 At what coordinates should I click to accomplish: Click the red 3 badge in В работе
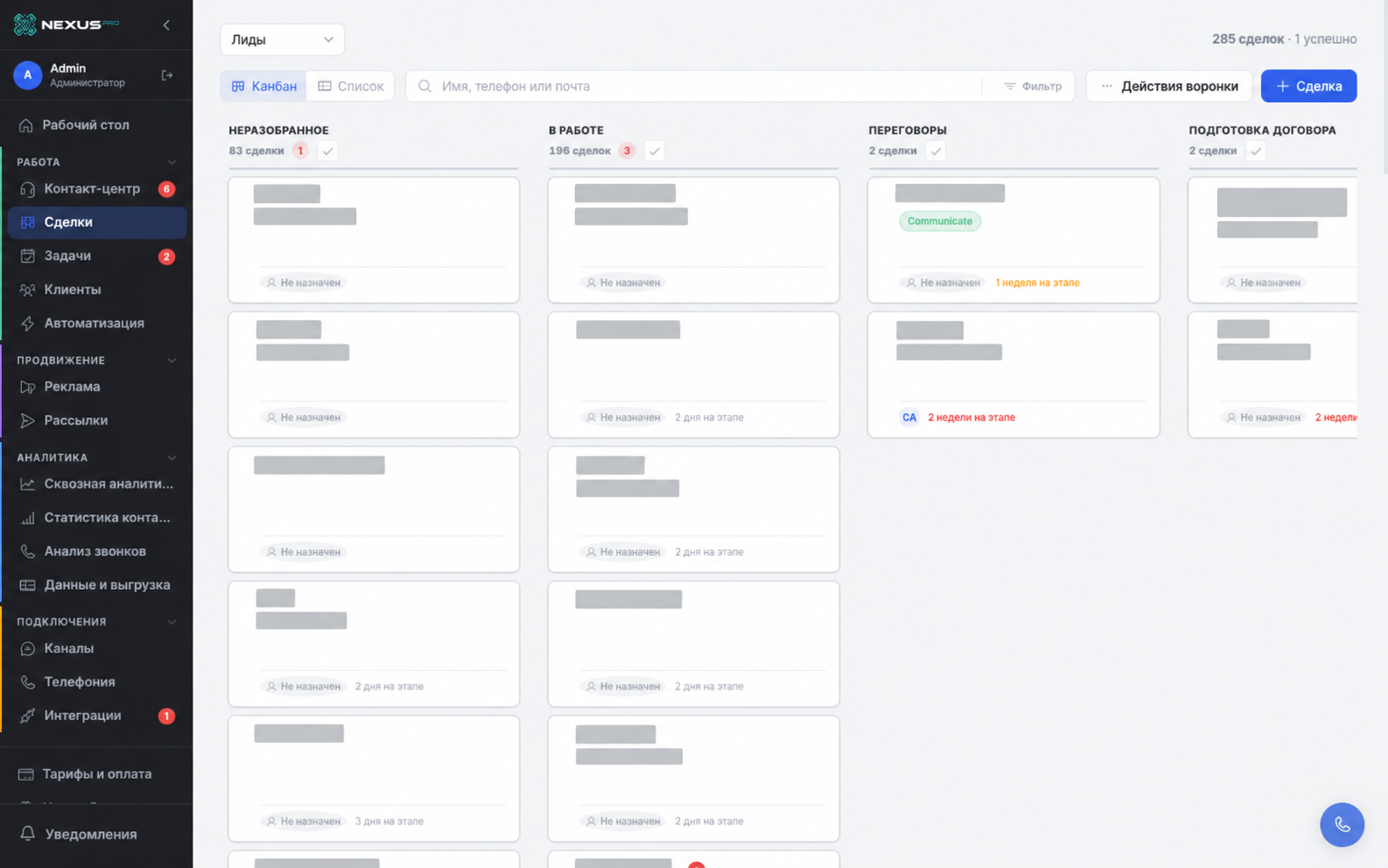click(627, 150)
